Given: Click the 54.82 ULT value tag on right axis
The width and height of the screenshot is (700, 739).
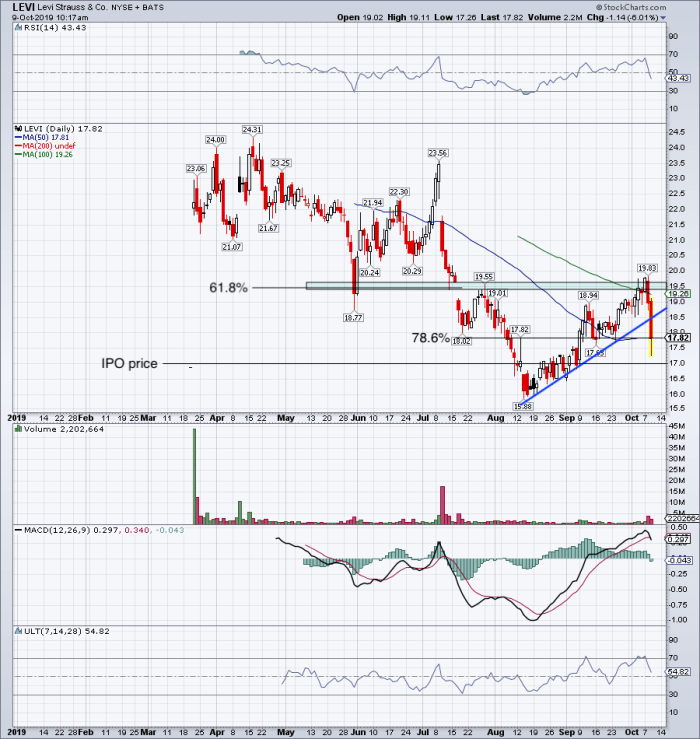Looking at the screenshot, I should tap(679, 672).
